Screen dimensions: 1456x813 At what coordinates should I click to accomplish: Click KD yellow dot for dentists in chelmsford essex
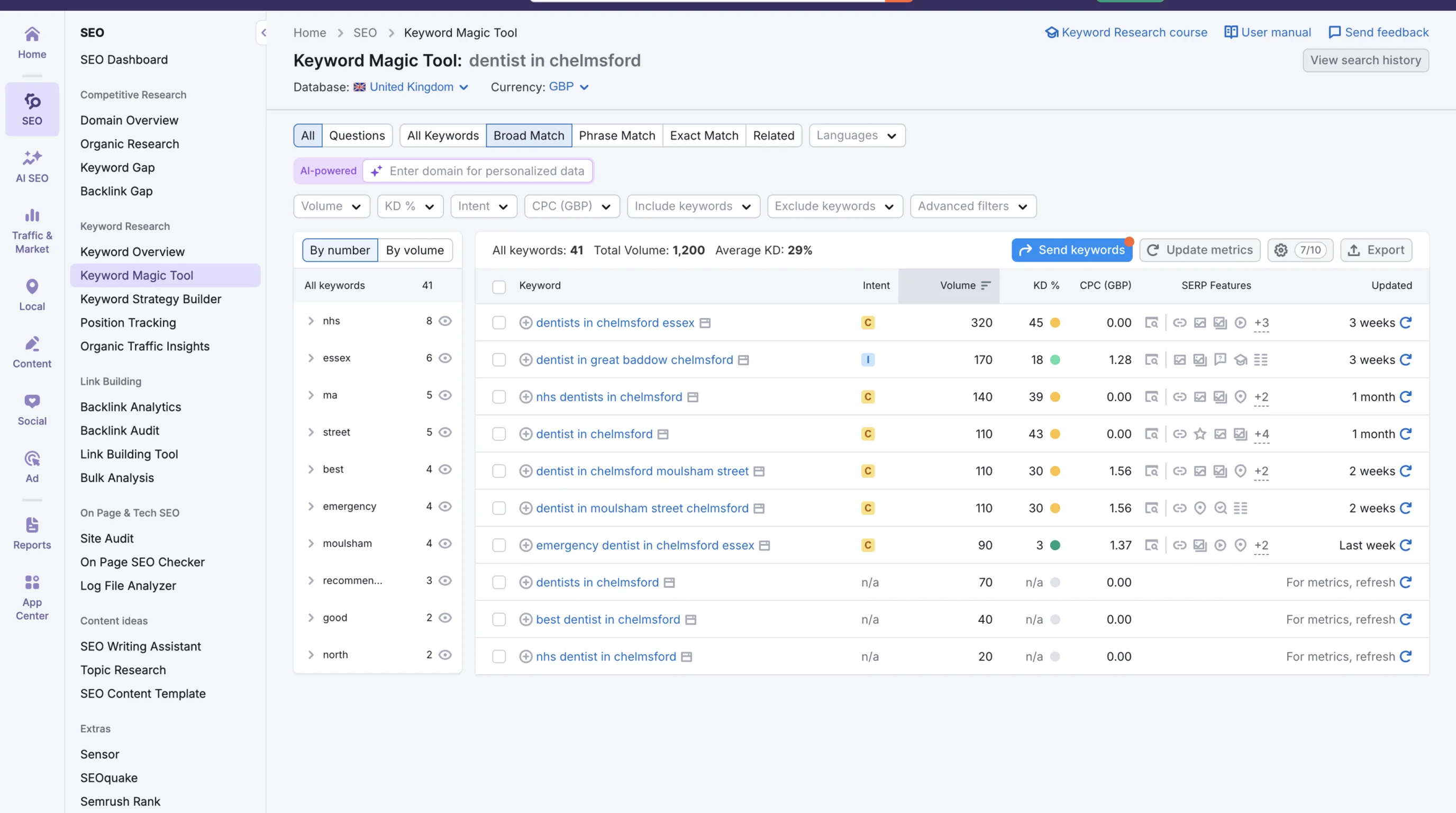pyautogui.click(x=1054, y=323)
